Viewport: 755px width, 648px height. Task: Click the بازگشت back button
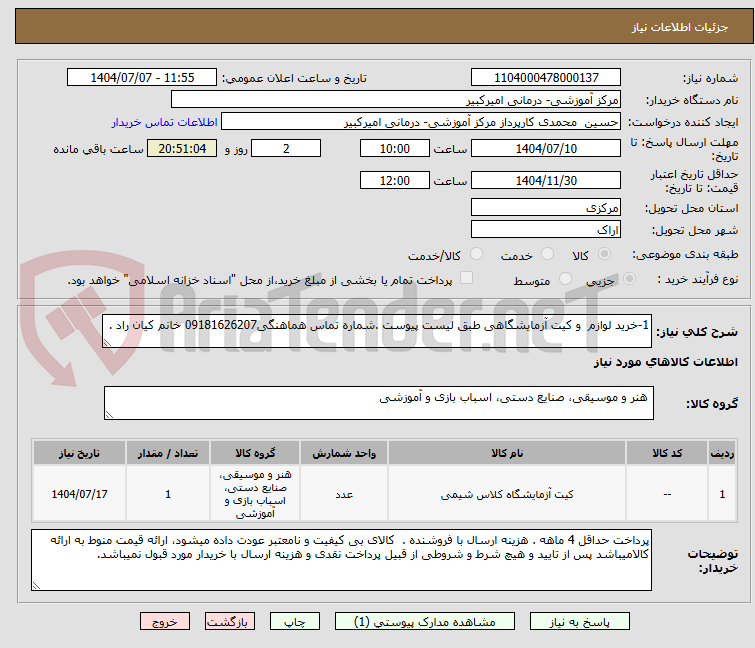230,622
